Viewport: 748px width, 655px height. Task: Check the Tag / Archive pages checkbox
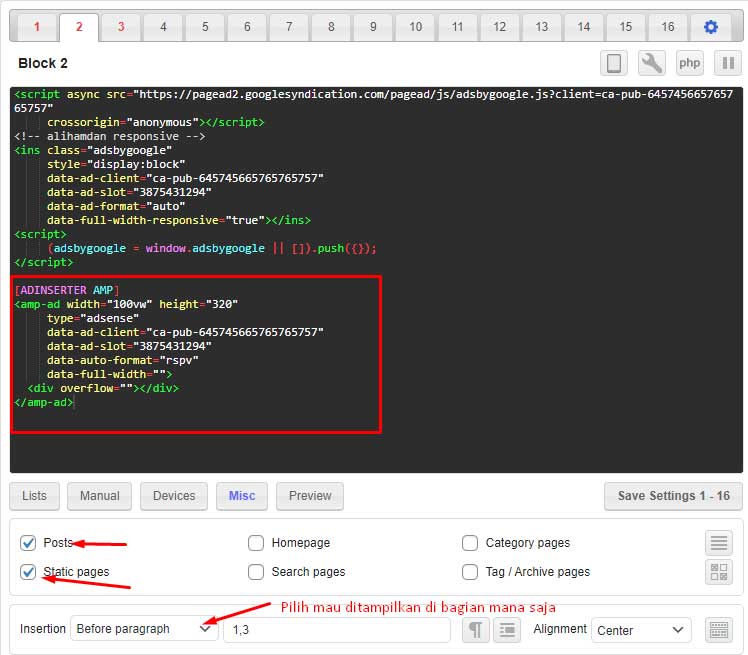point(470,572)
